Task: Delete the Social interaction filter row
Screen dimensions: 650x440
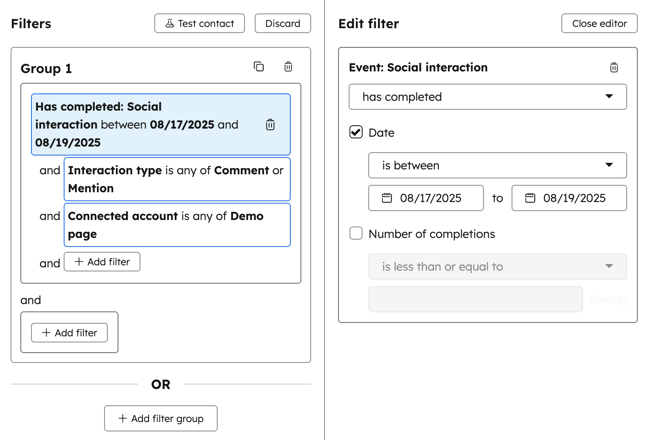Action: point(270,125)
